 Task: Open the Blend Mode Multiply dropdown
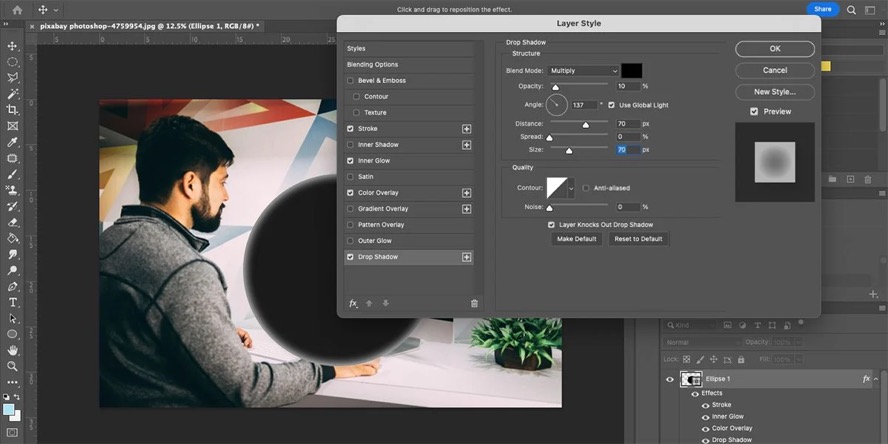(583, 71)
